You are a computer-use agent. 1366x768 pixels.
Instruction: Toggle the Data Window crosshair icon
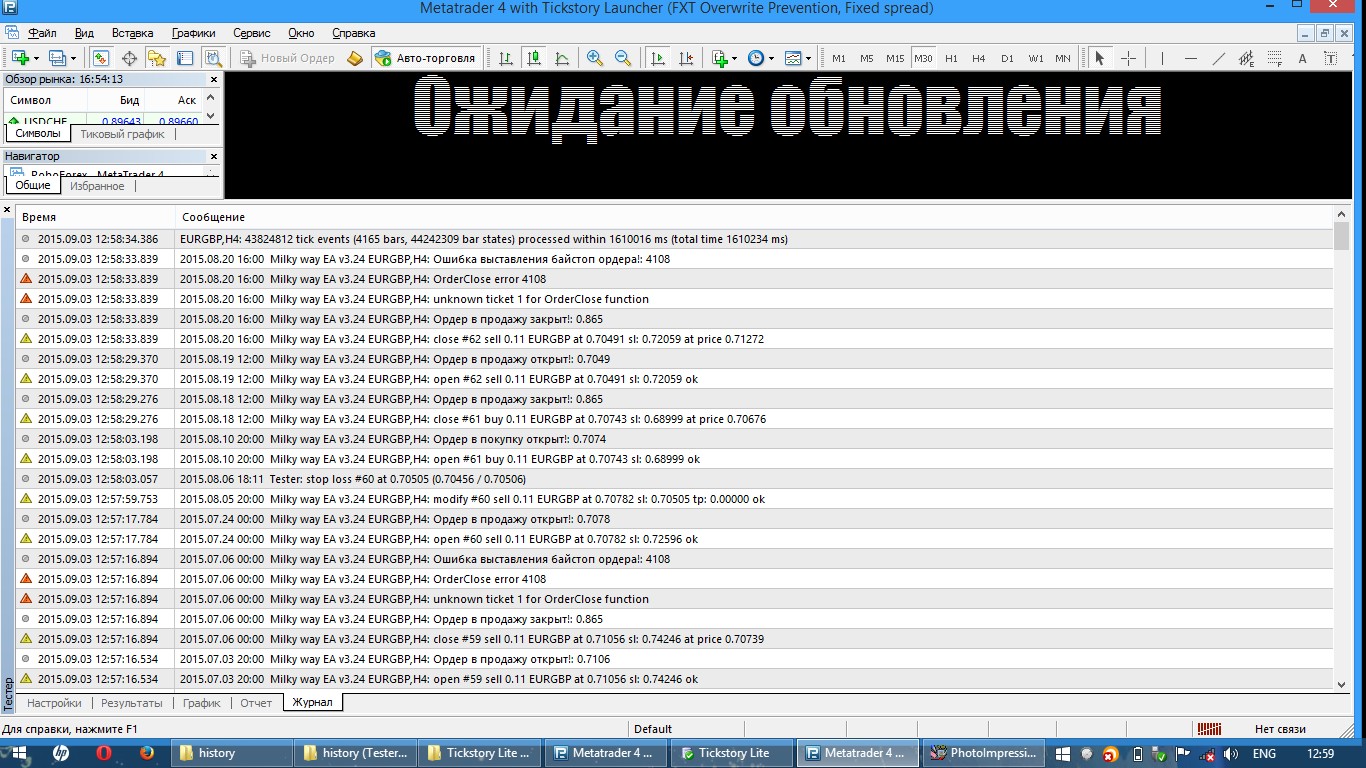[x=128, y=58]
